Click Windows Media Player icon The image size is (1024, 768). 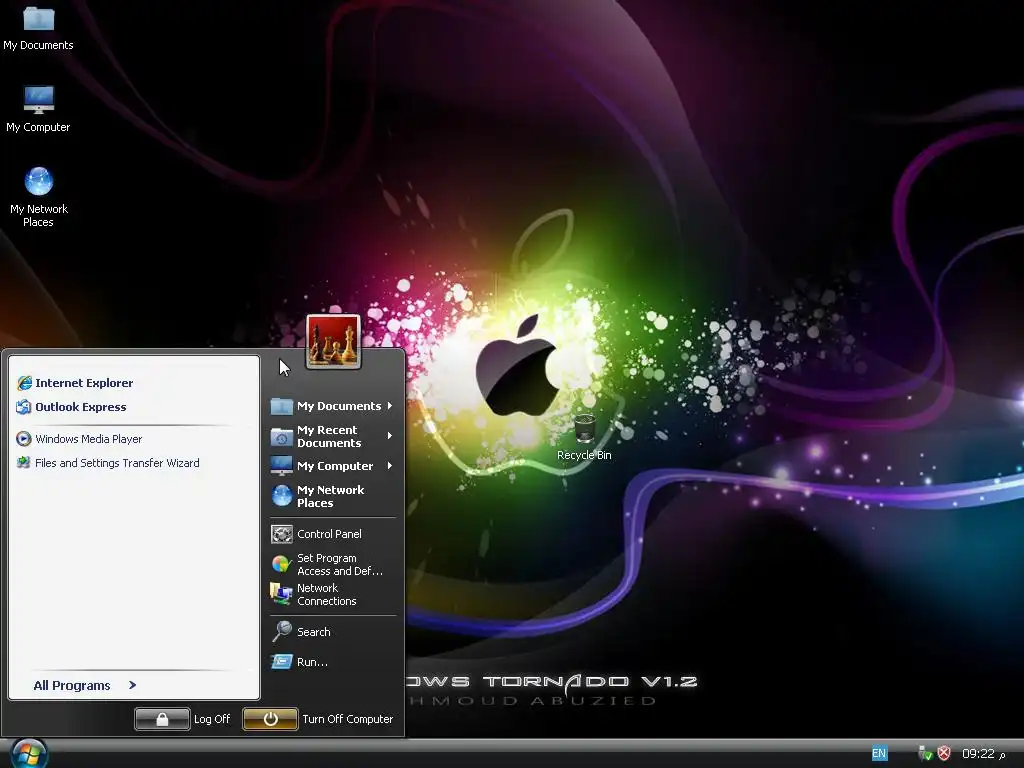point(24,439)
